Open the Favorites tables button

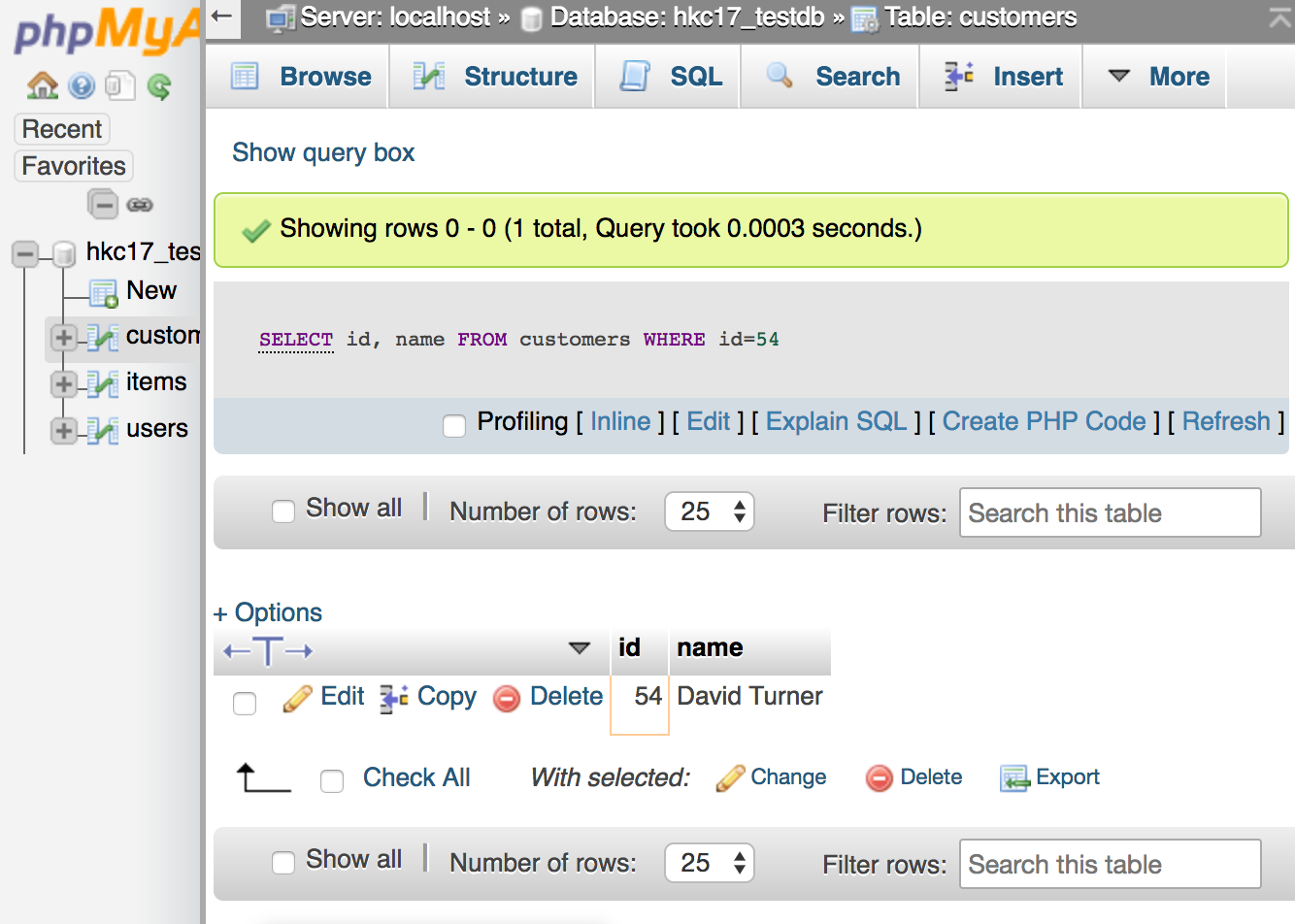(74, 166)
